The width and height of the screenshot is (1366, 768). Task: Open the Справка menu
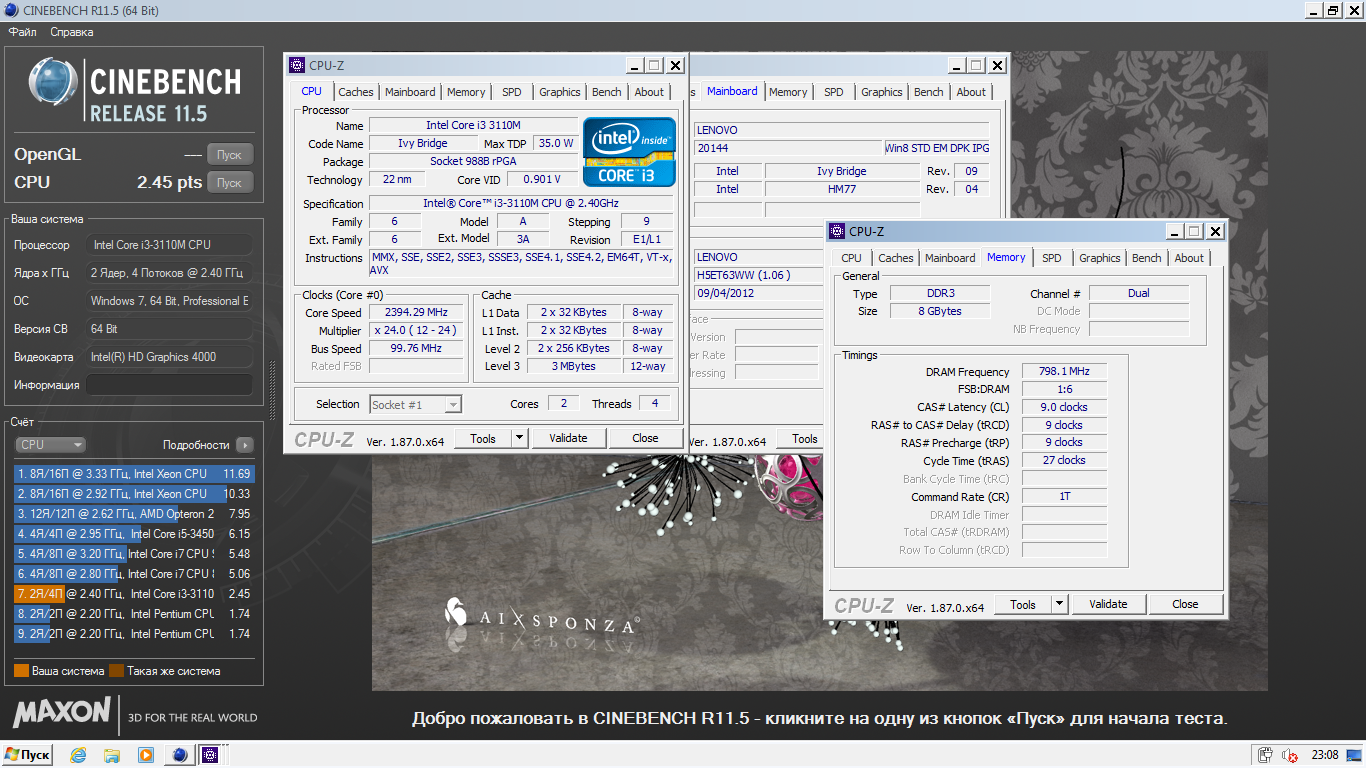coord(72,32)
